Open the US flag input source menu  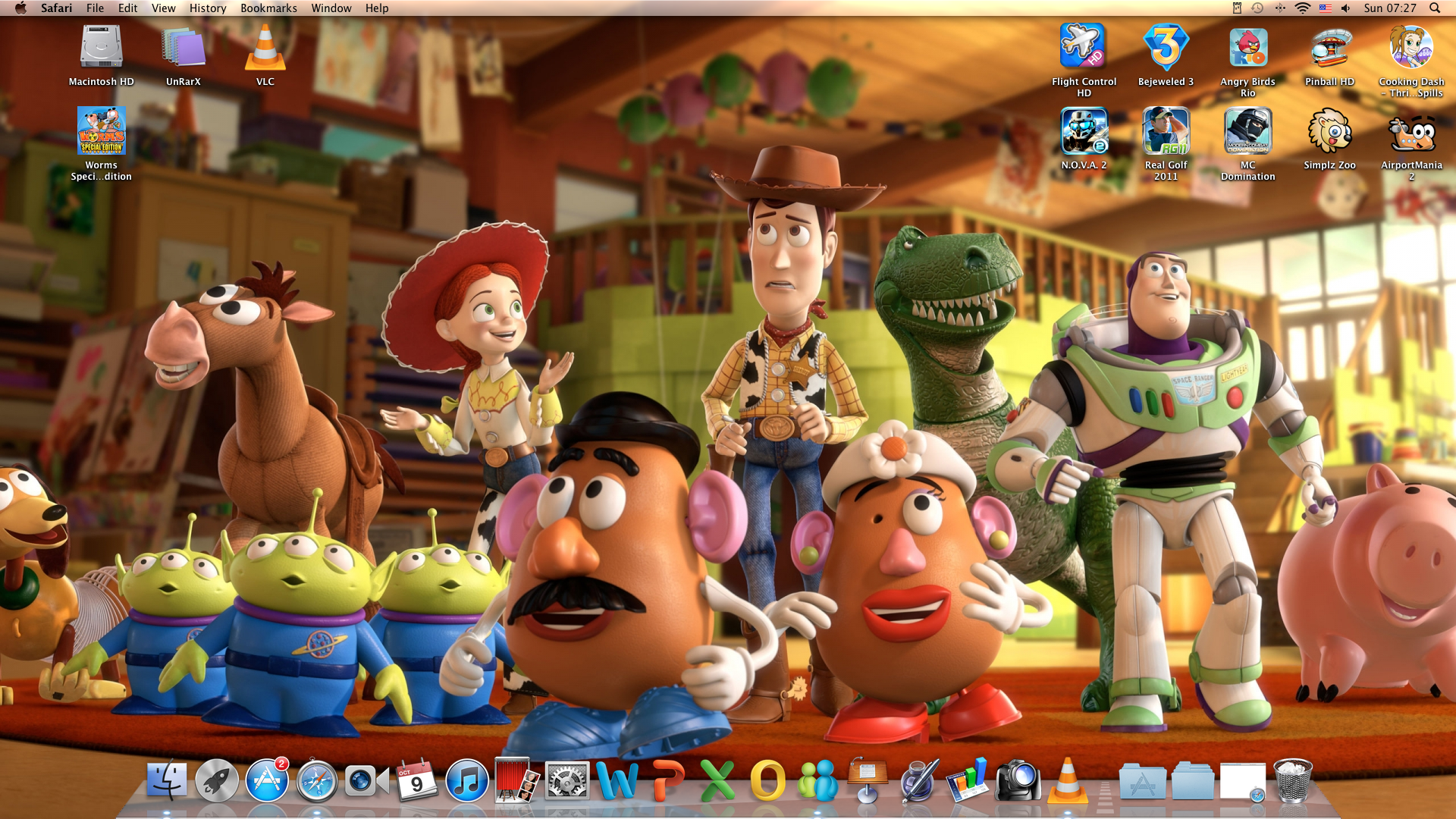pyautogui.click(x=1325, y=8)
